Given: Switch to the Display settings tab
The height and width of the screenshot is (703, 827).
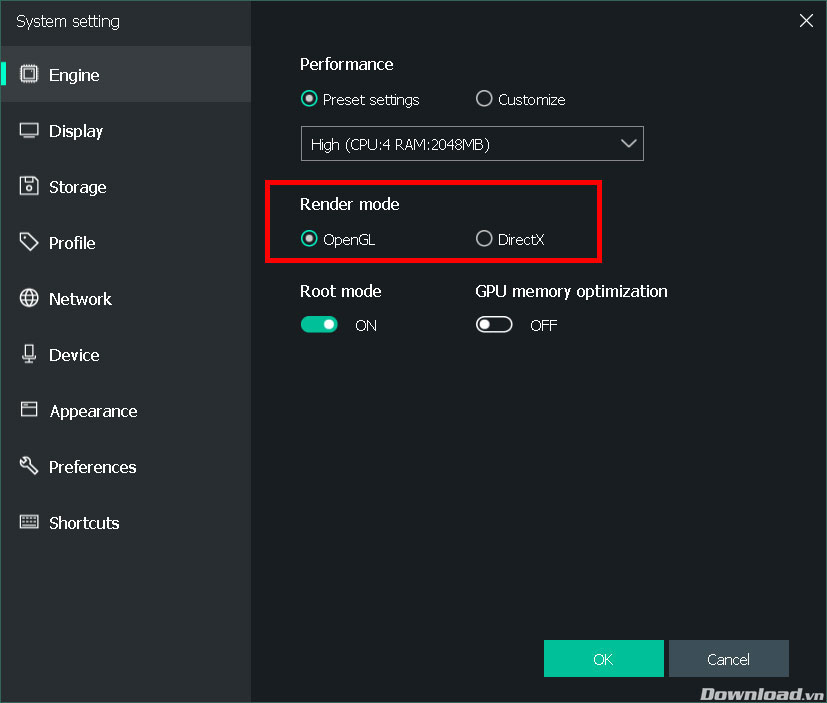Looking at the screenshot, I should 126,130.
